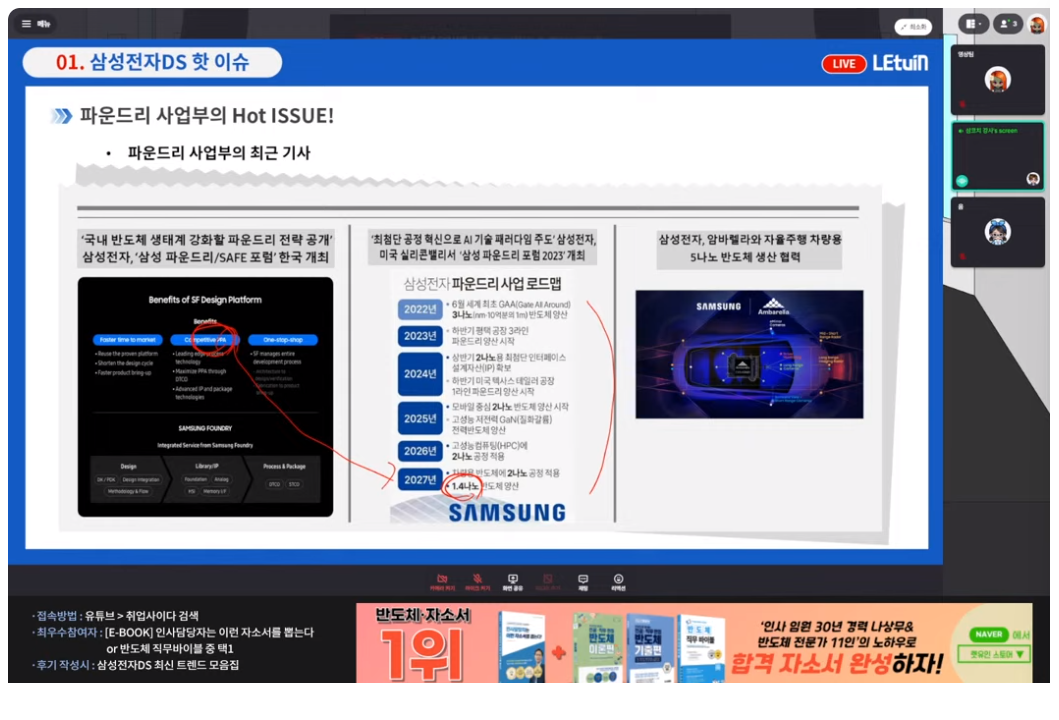
Task: Click the muted mic icon on blue-ribbon tile
Action: 962,256
